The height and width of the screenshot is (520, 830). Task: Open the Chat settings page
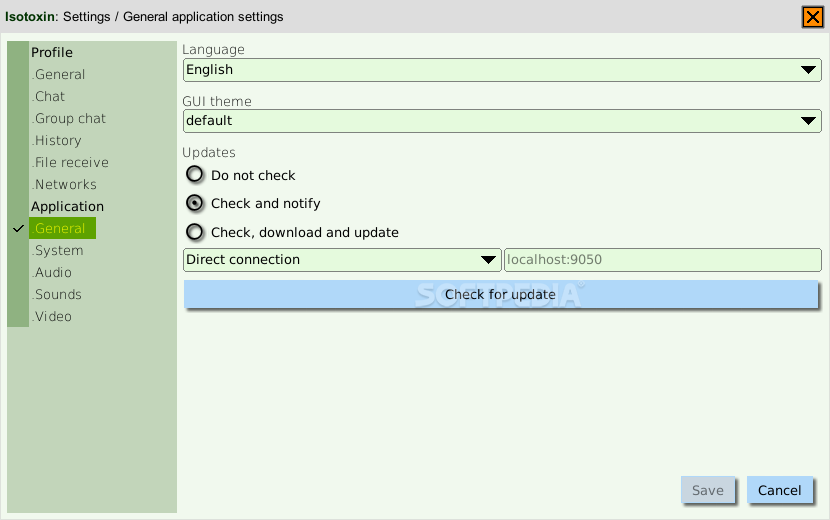click(x=49, y=97)
